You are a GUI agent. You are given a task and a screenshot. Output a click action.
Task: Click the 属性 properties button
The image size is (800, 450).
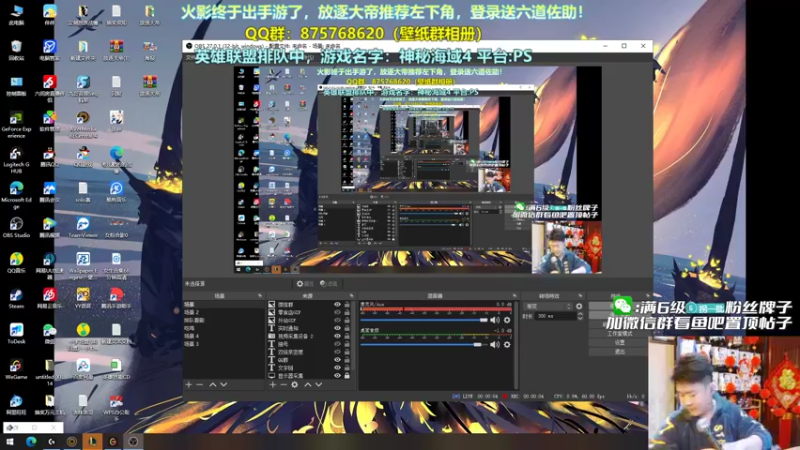305,284
